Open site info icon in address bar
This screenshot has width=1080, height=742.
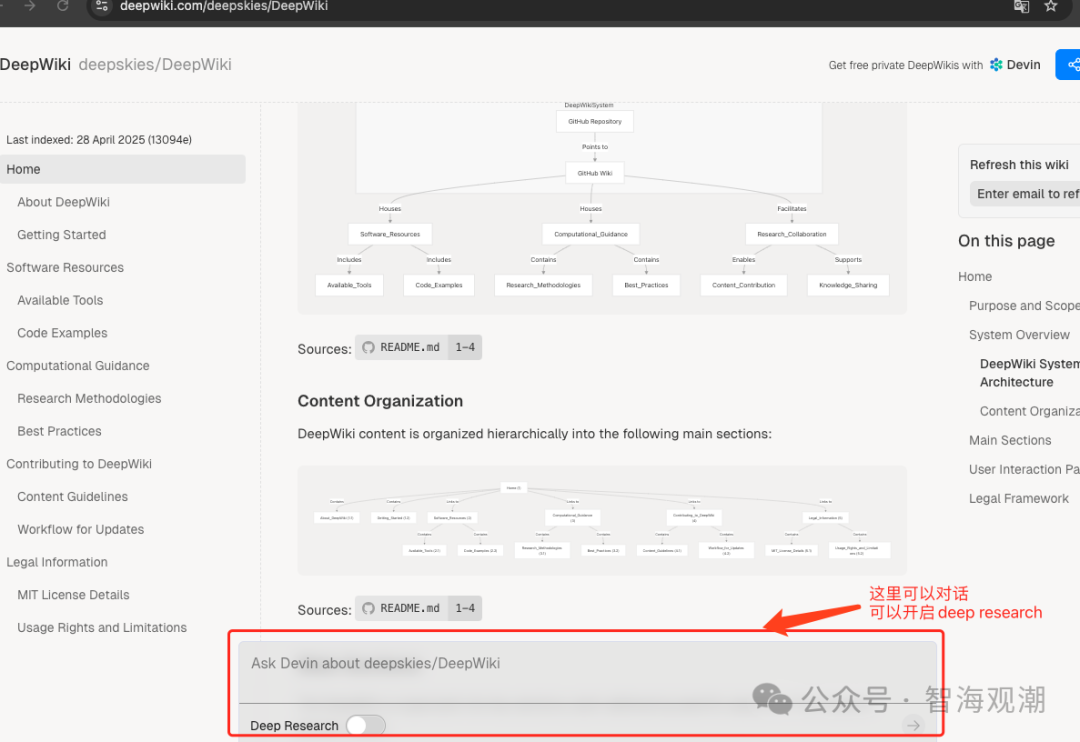[102, 6]
